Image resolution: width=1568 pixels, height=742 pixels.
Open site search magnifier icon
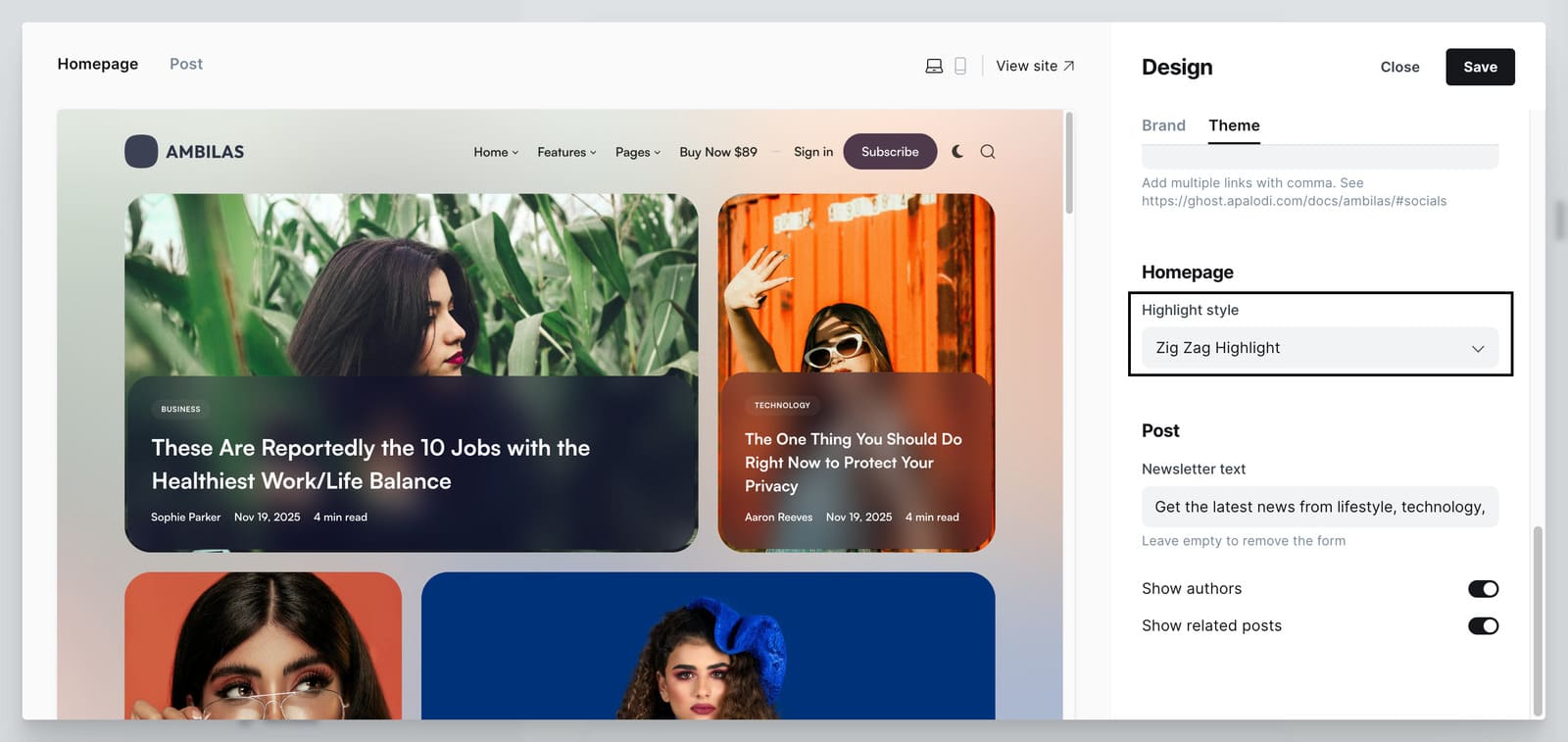pos(988,152)
